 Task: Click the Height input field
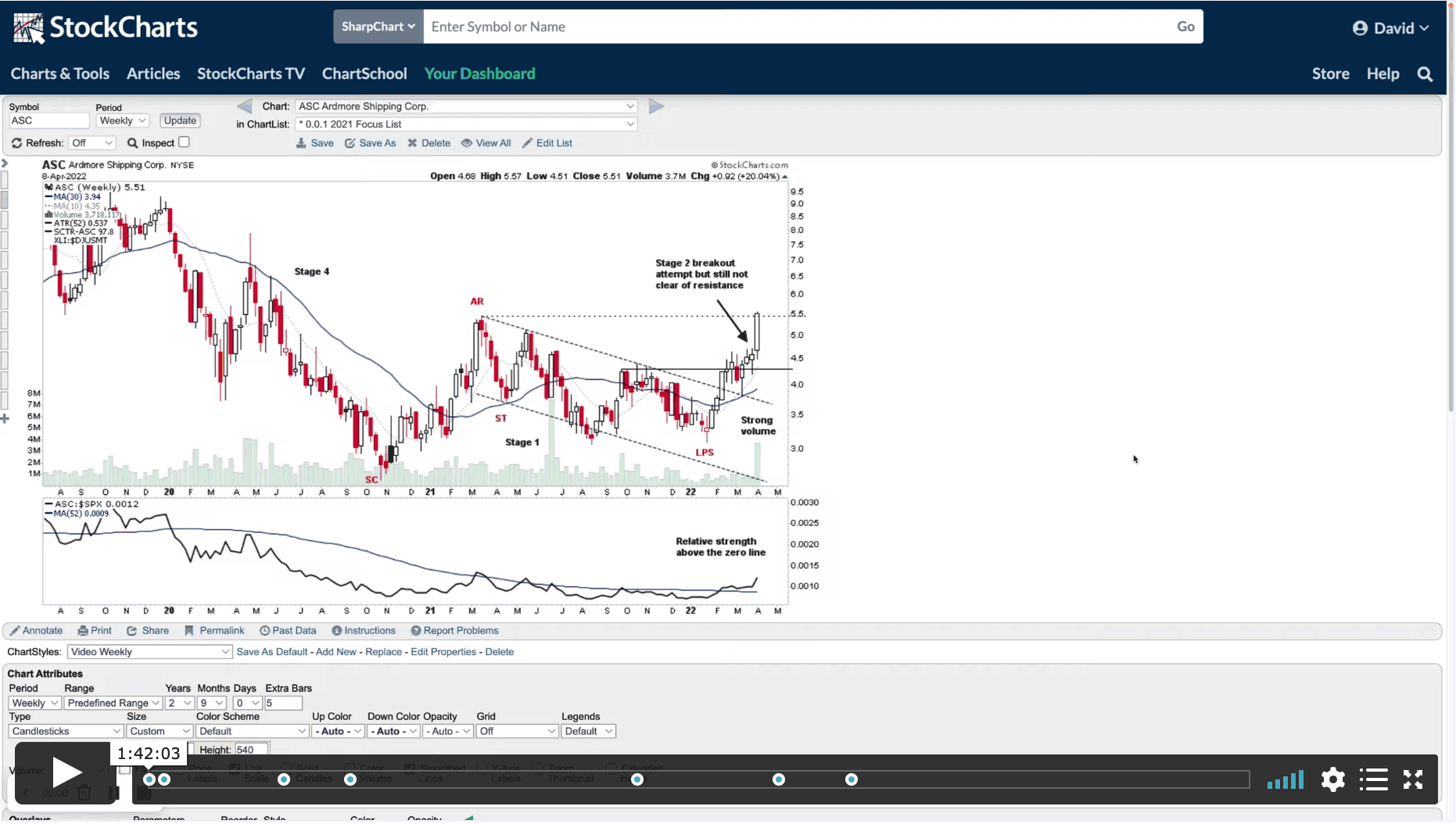pos(251,751)
